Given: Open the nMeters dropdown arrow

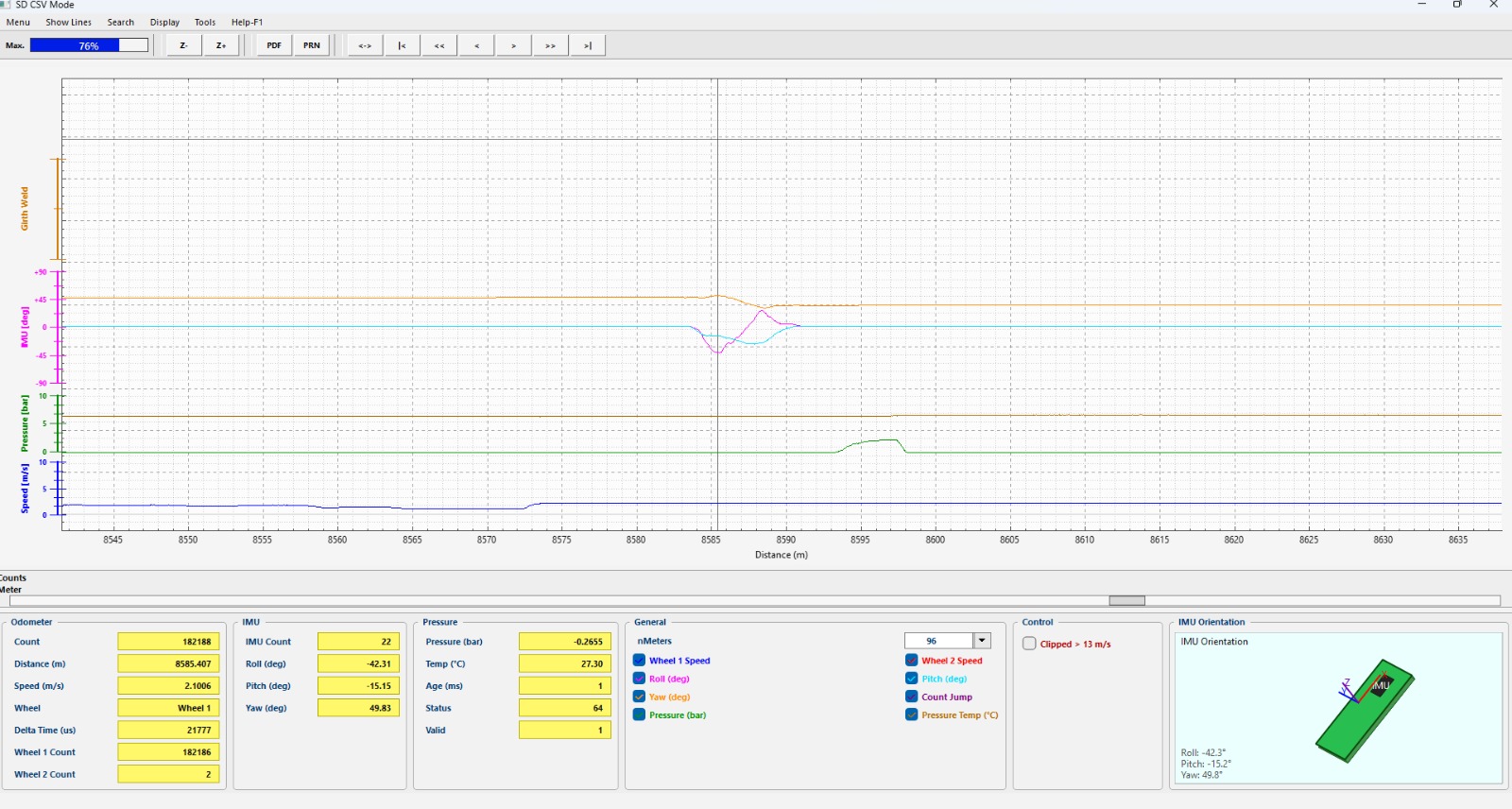Looking at the screenshot, I should click(x=982, y=641).
